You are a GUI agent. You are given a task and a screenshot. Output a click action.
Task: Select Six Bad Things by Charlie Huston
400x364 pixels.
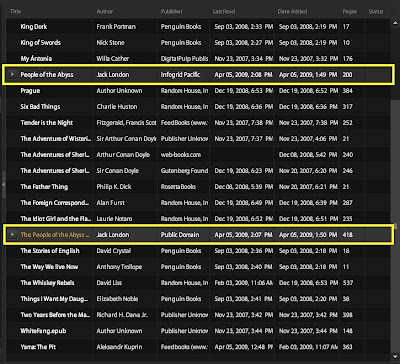[198, 107]
